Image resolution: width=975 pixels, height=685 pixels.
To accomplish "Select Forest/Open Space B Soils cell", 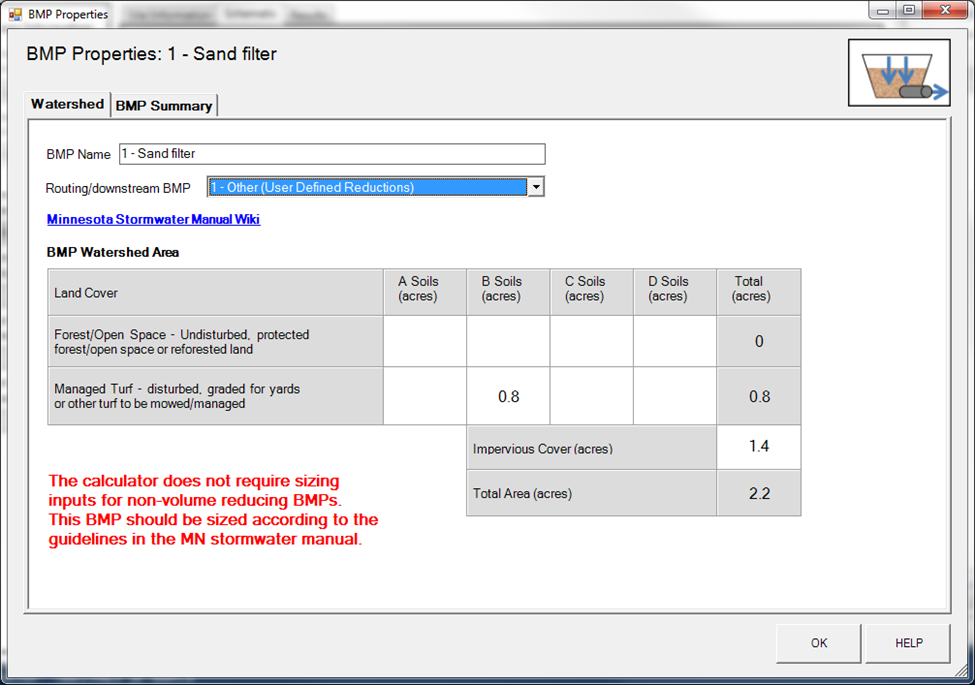I will tap(508, 342).
